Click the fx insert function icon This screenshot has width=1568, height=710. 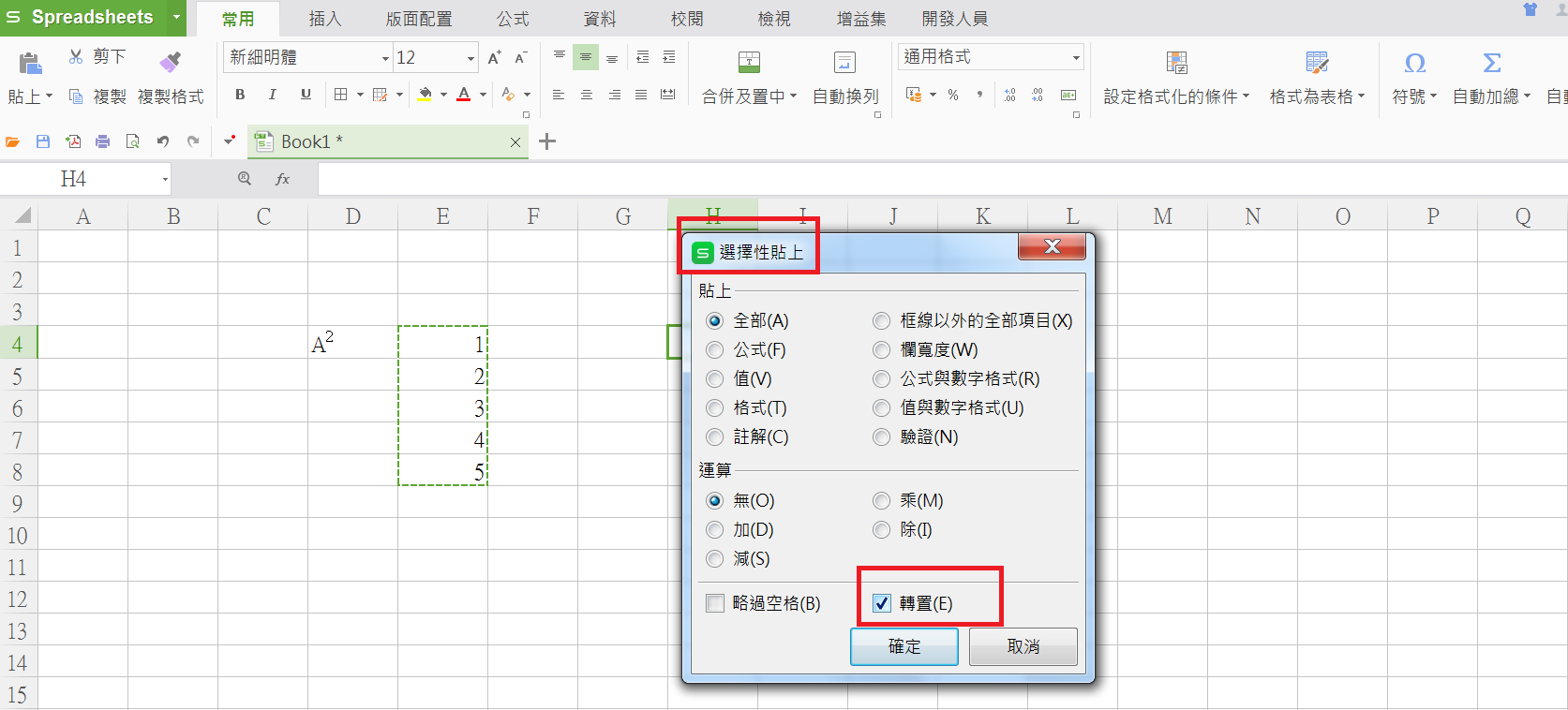(282, 179)
